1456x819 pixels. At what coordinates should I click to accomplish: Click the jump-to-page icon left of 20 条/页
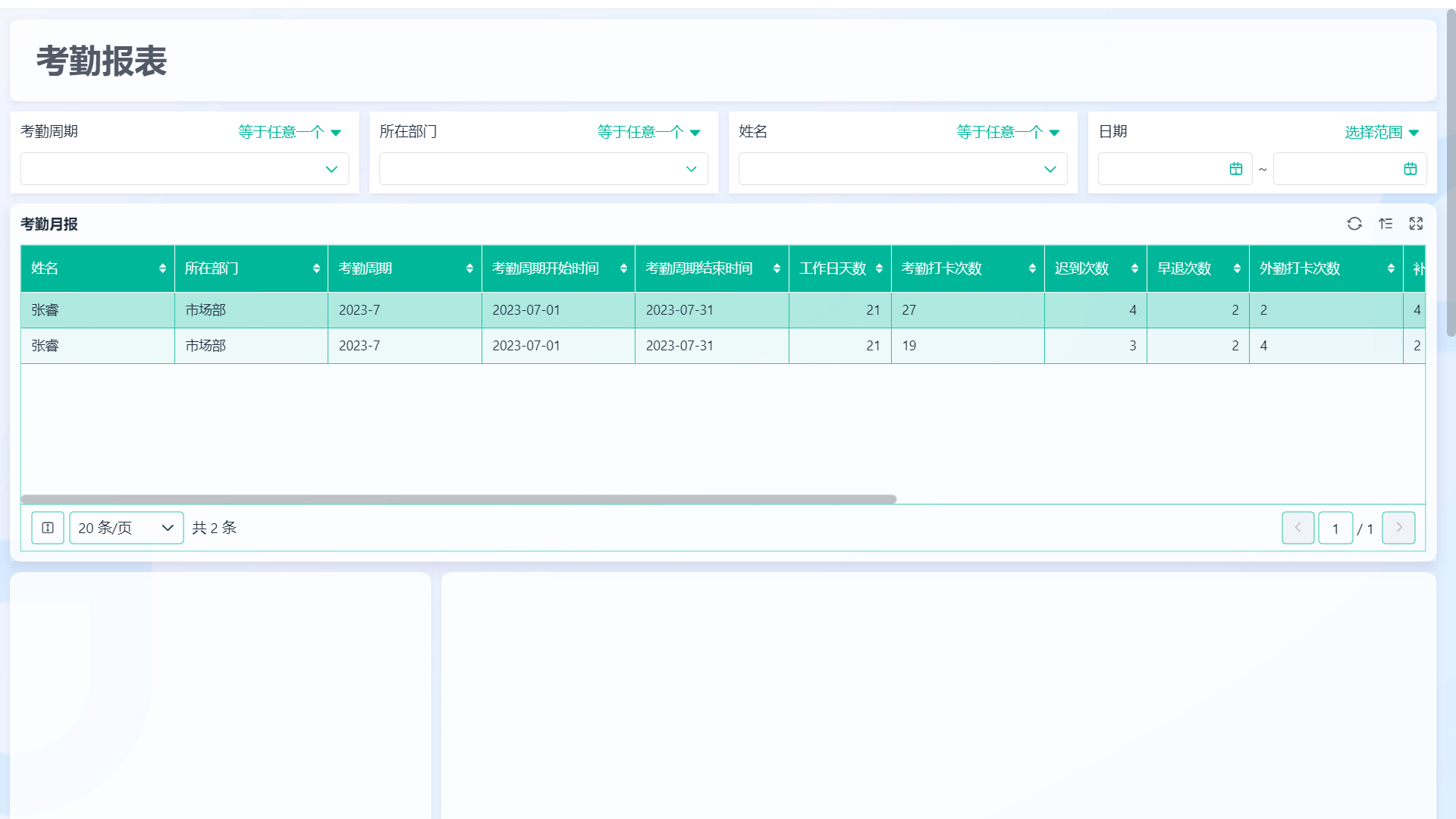[48, 528]
